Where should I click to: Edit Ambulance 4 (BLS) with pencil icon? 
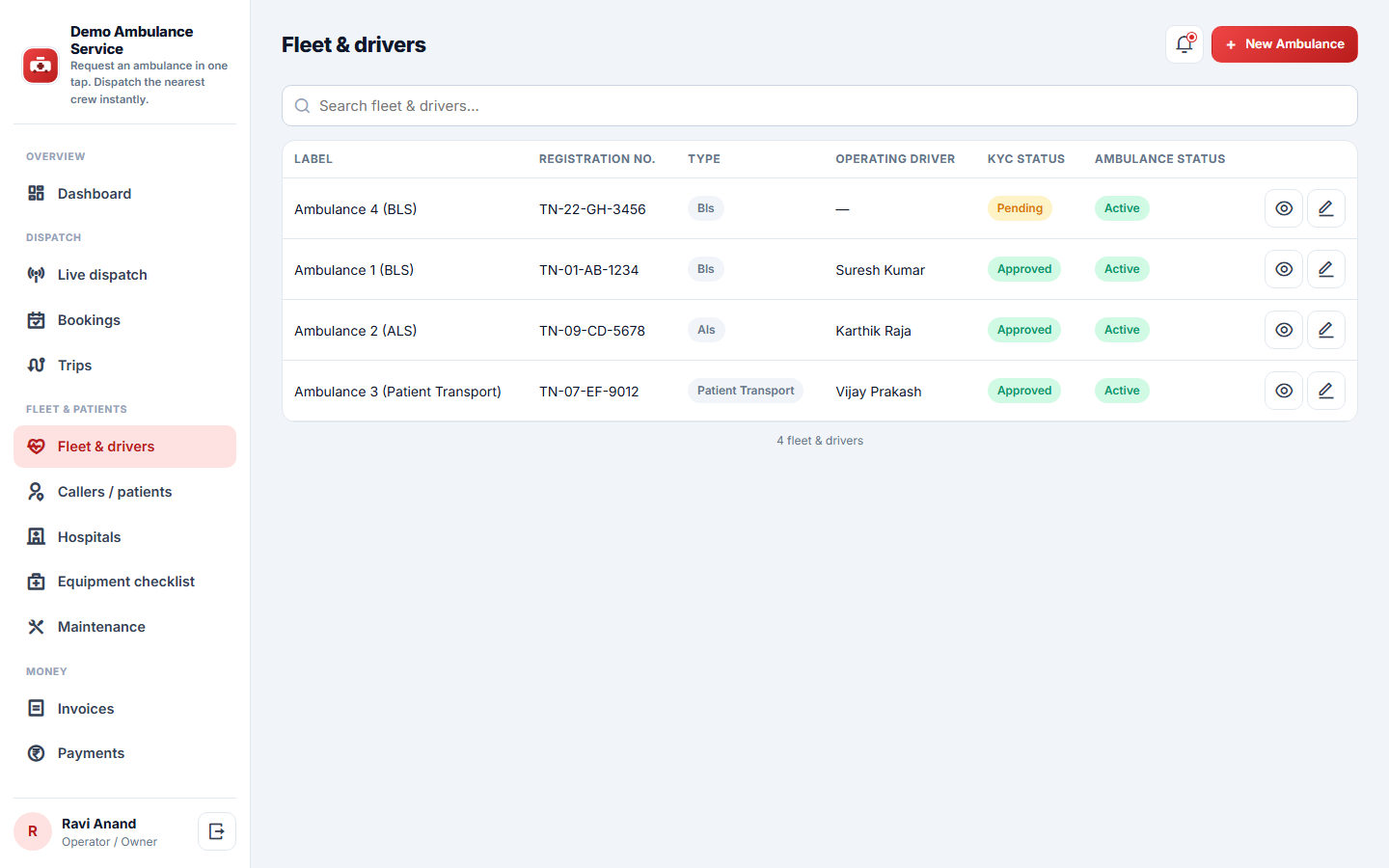(1326, 208)
